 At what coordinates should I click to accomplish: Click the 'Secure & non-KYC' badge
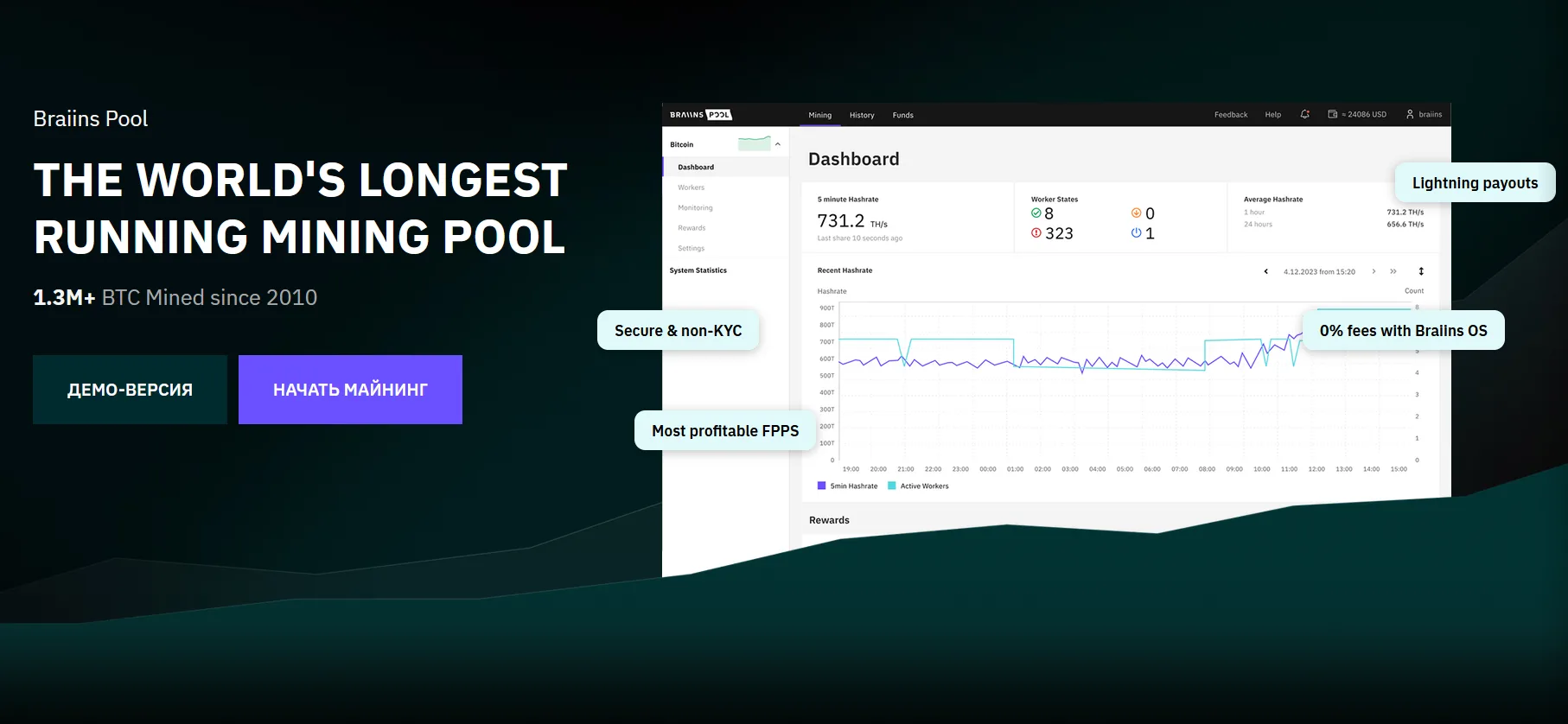click(x=679, y=330)
